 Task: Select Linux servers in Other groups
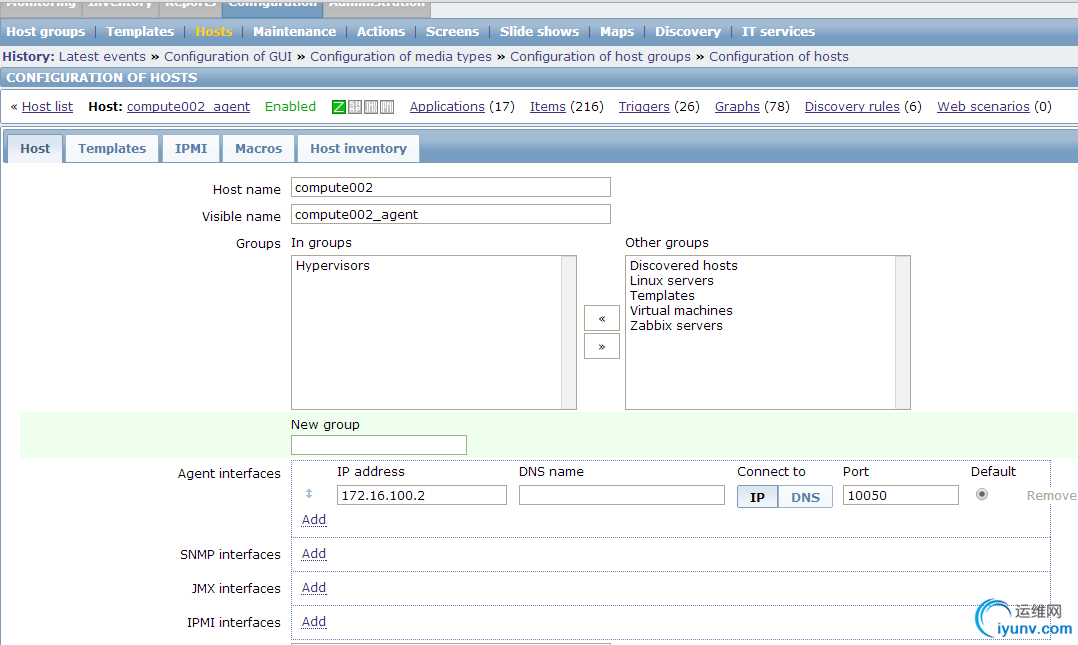(672, 281)
